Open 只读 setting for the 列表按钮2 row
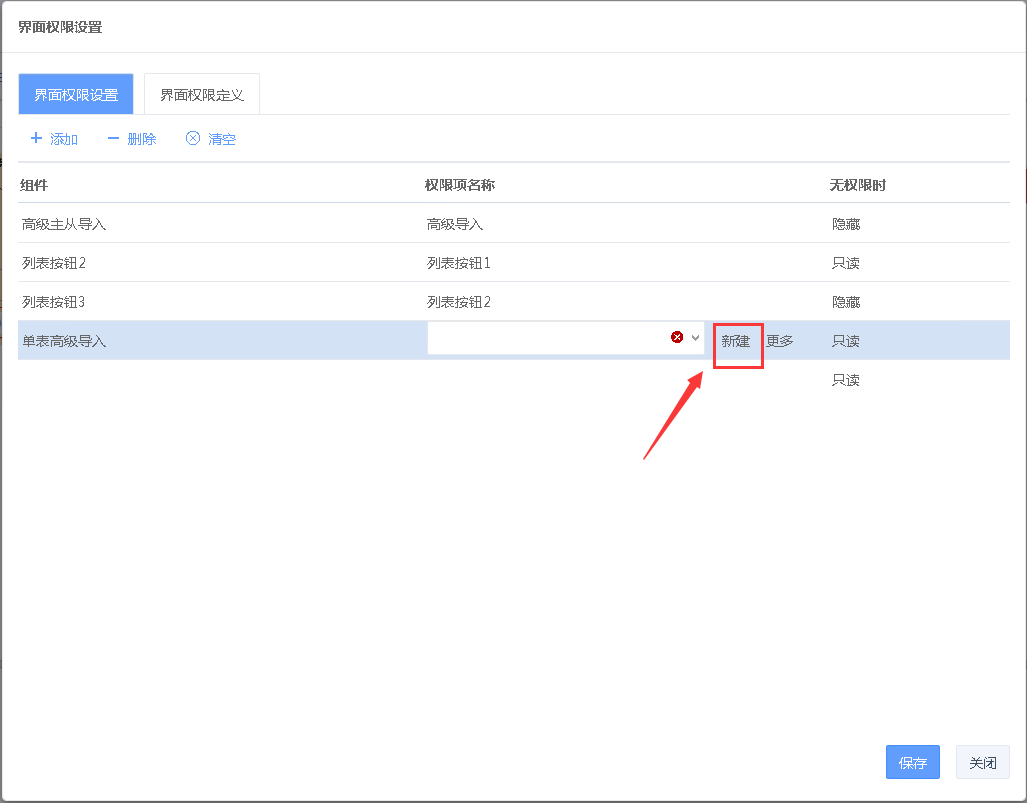Viewport: 1027px width, 803px height. (x=846, y=263)
